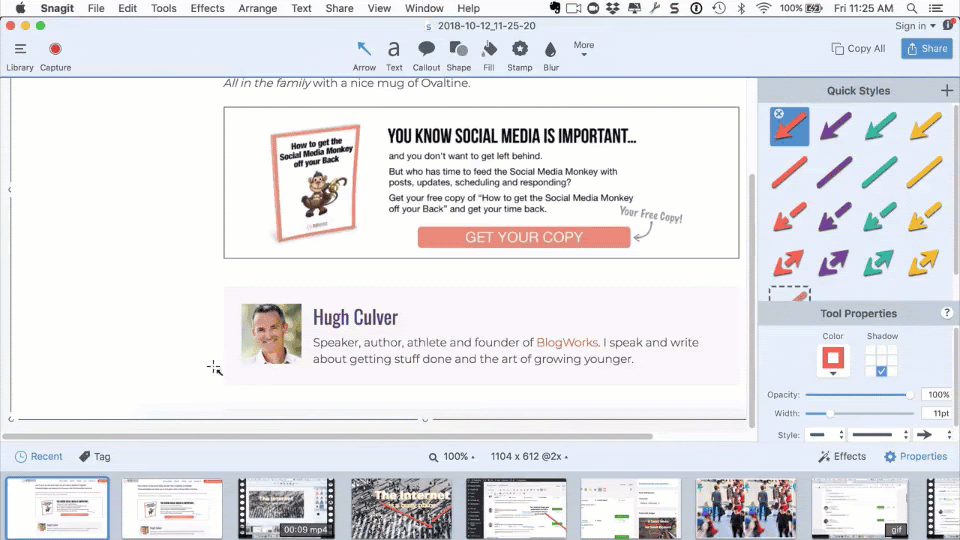Apply the purple dashed arrow quick style
The image size is (960, 540).
pyautogui.click(x=834, y=217)
